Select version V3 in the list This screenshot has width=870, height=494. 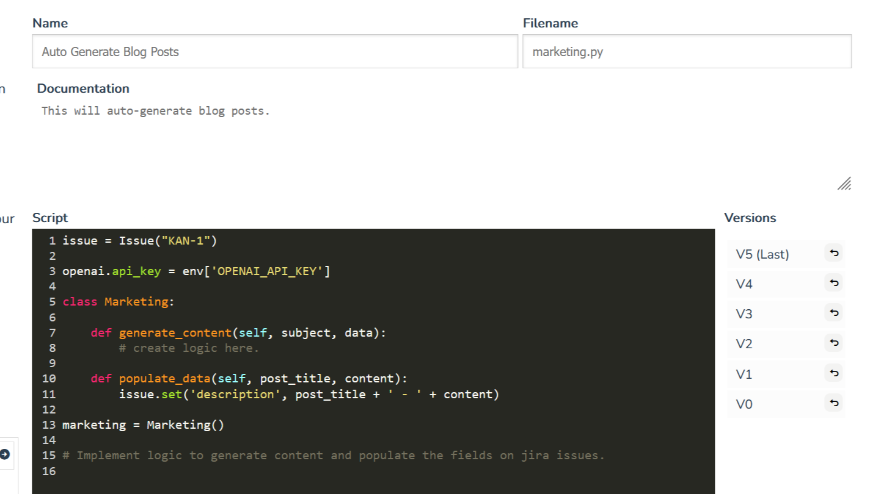[744, 314]
